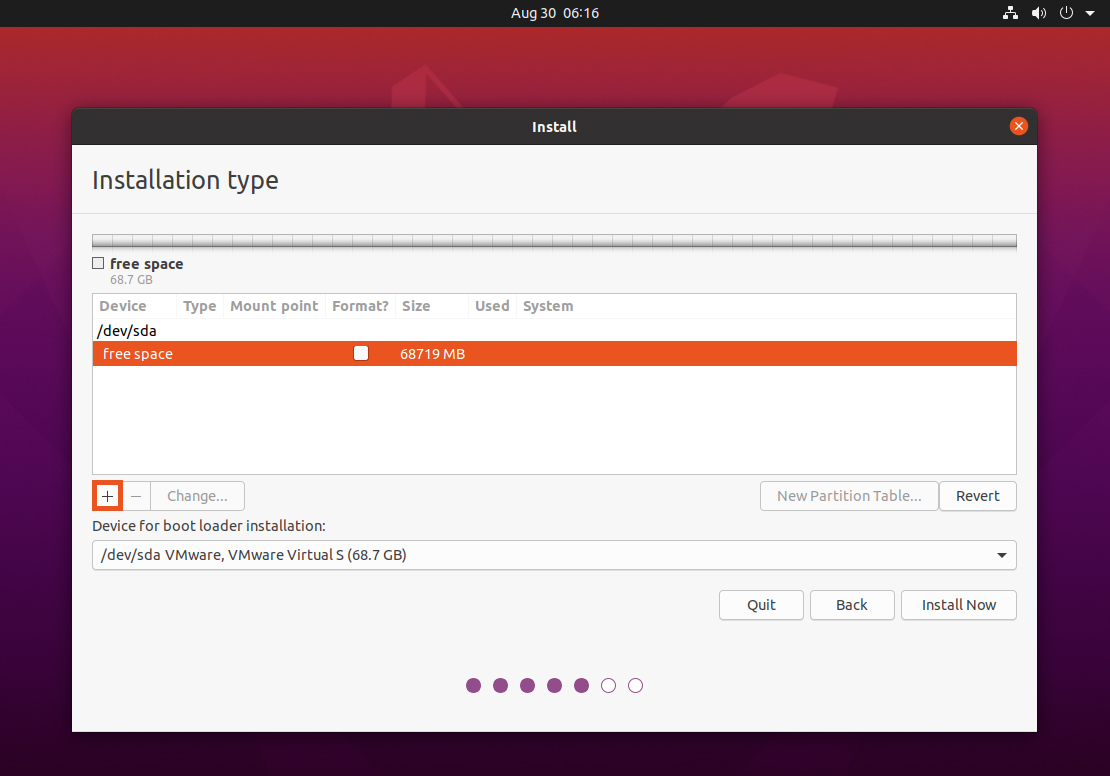The height and width of the screenshot is (776, 1110).
Task: Click the Installation type heading
Action: click(x=185, y=180)
